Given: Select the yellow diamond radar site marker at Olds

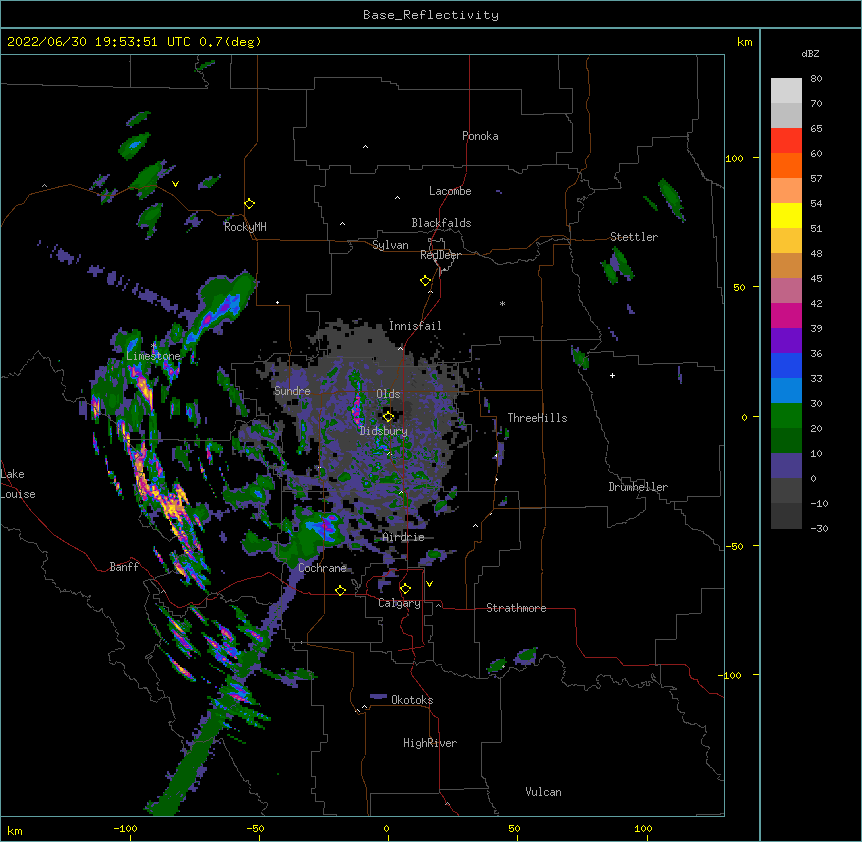Looking at the screenshot, I should (388, 416).
